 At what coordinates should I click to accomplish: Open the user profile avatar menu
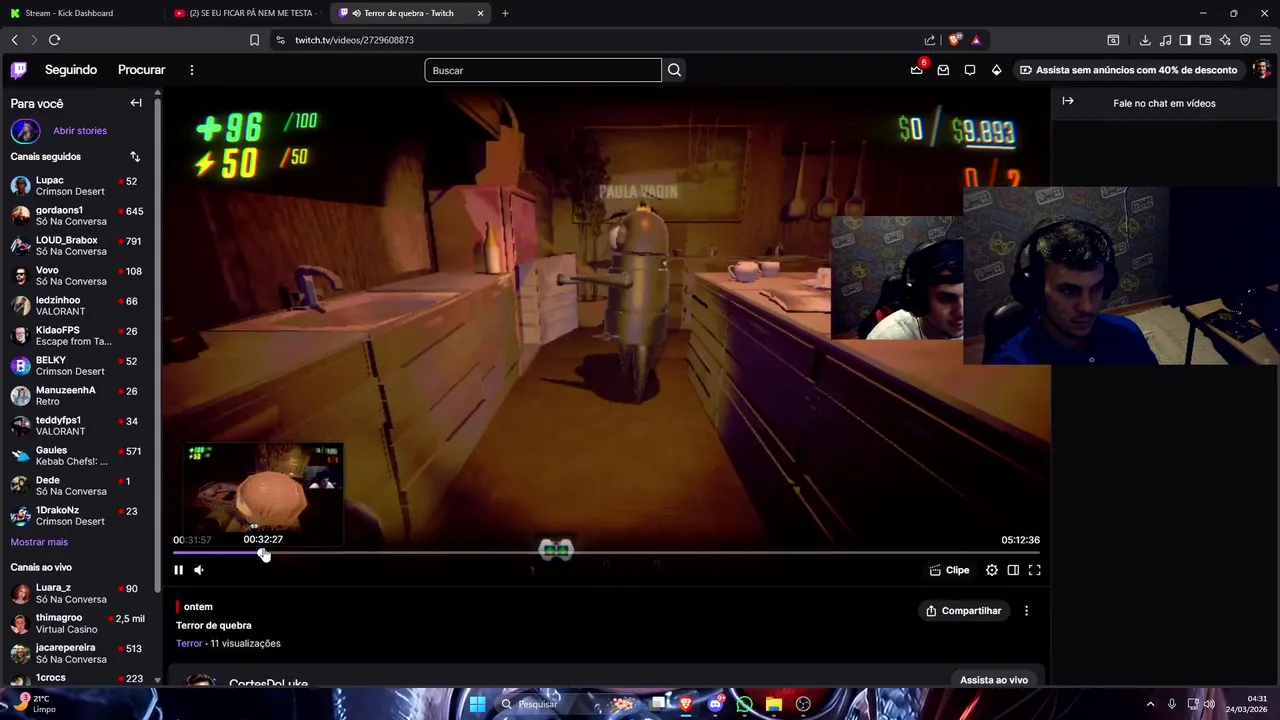[1262, 70]
